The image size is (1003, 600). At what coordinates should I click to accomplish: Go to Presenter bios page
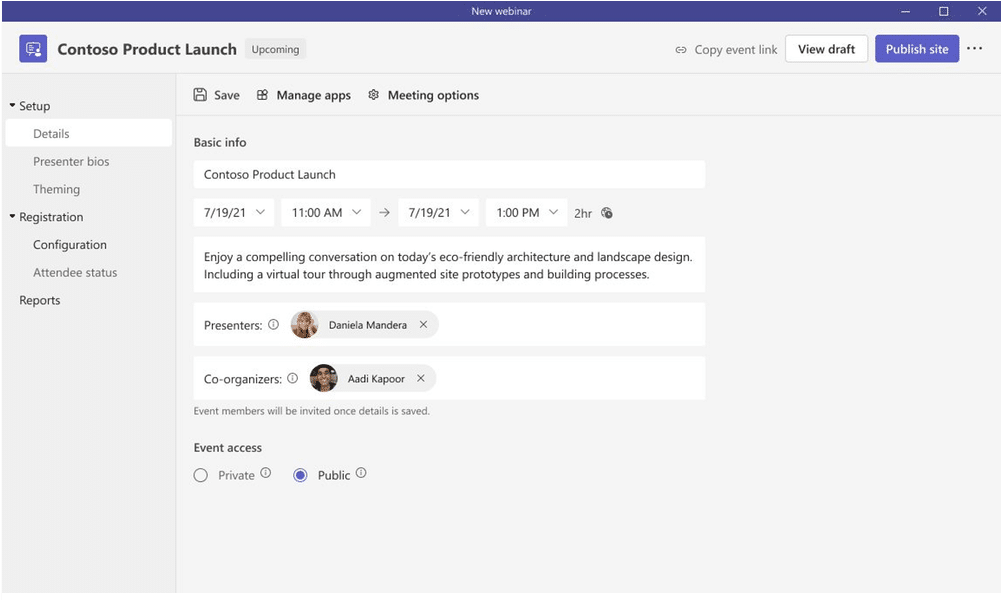[x=71, y=162]
